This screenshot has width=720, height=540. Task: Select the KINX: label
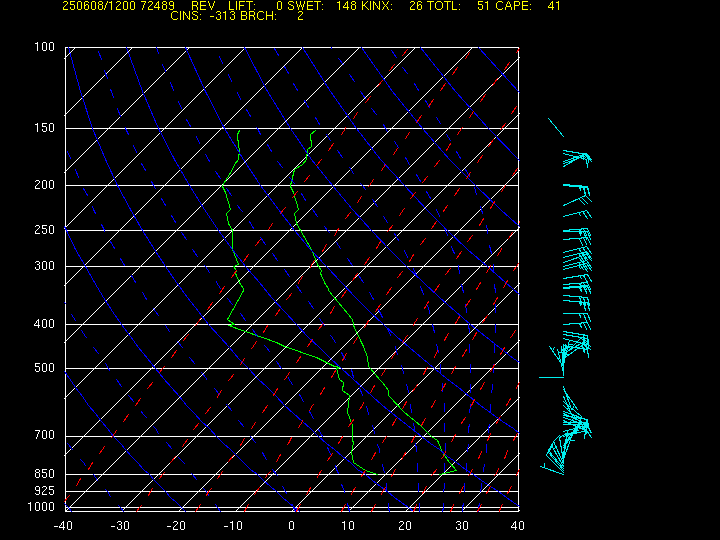377,6
